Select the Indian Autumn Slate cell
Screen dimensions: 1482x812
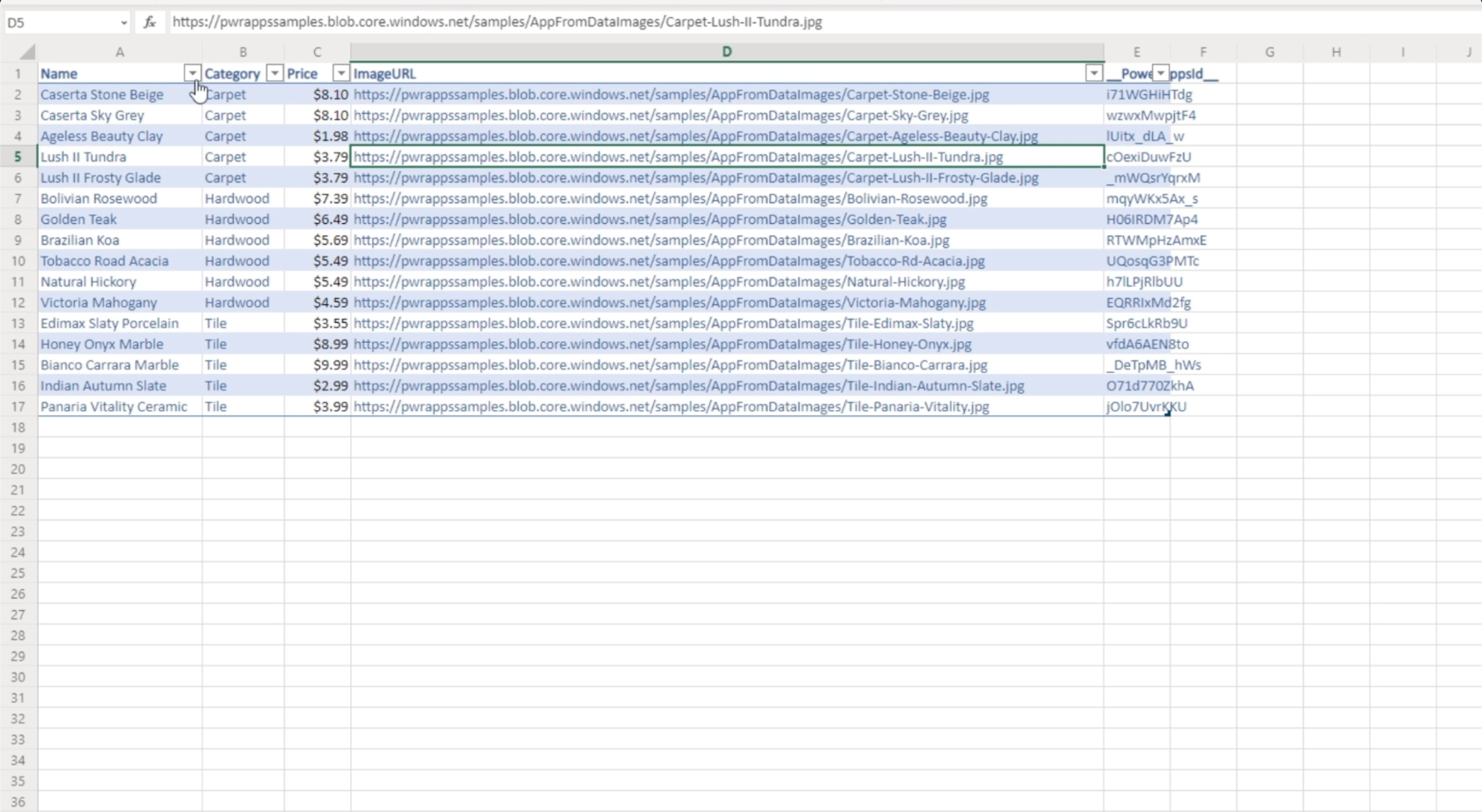120,386
